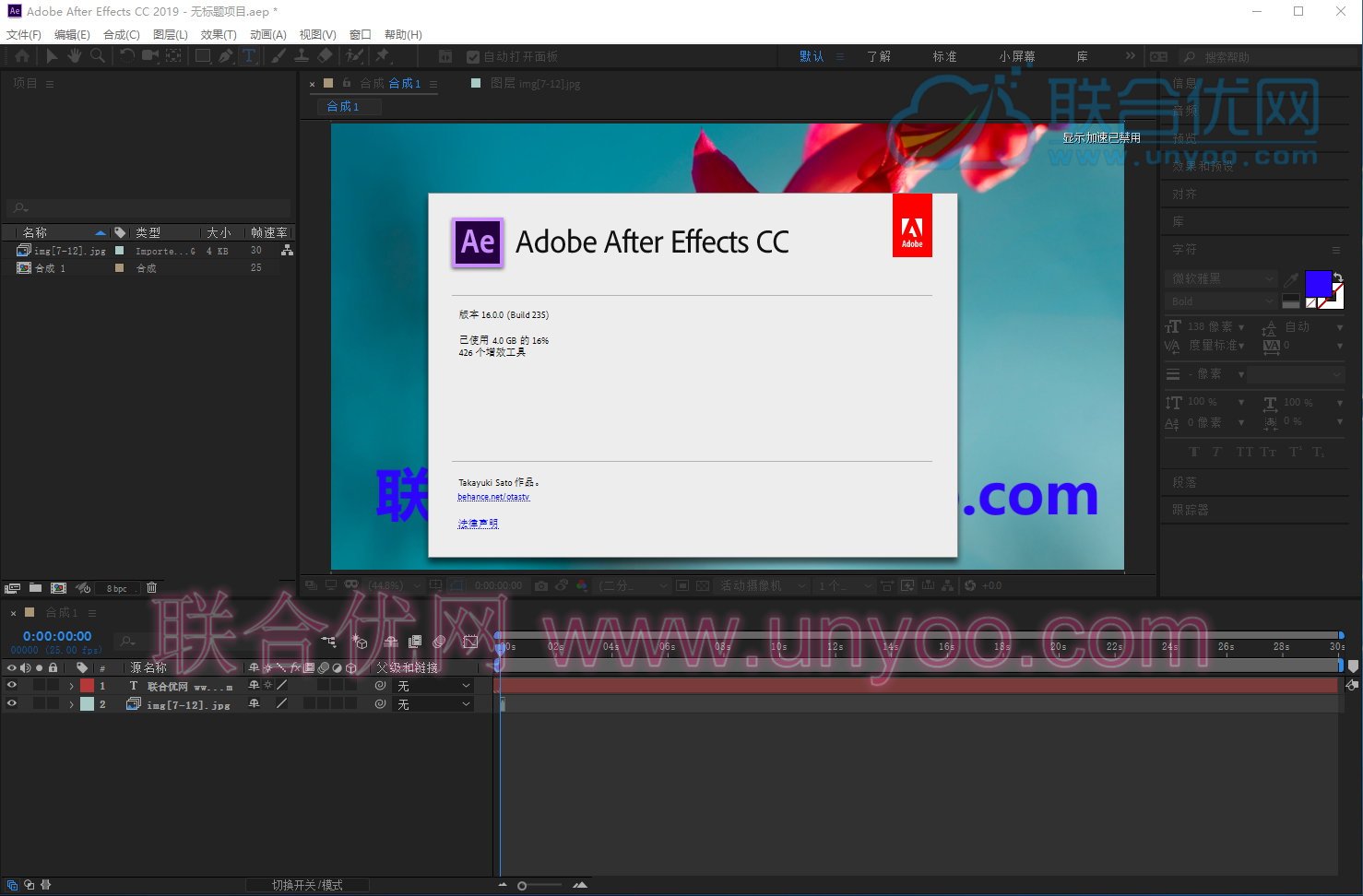1363x896 pixels.
Task: Click the new composition icon in Project panel
Action: pos(58,588)
